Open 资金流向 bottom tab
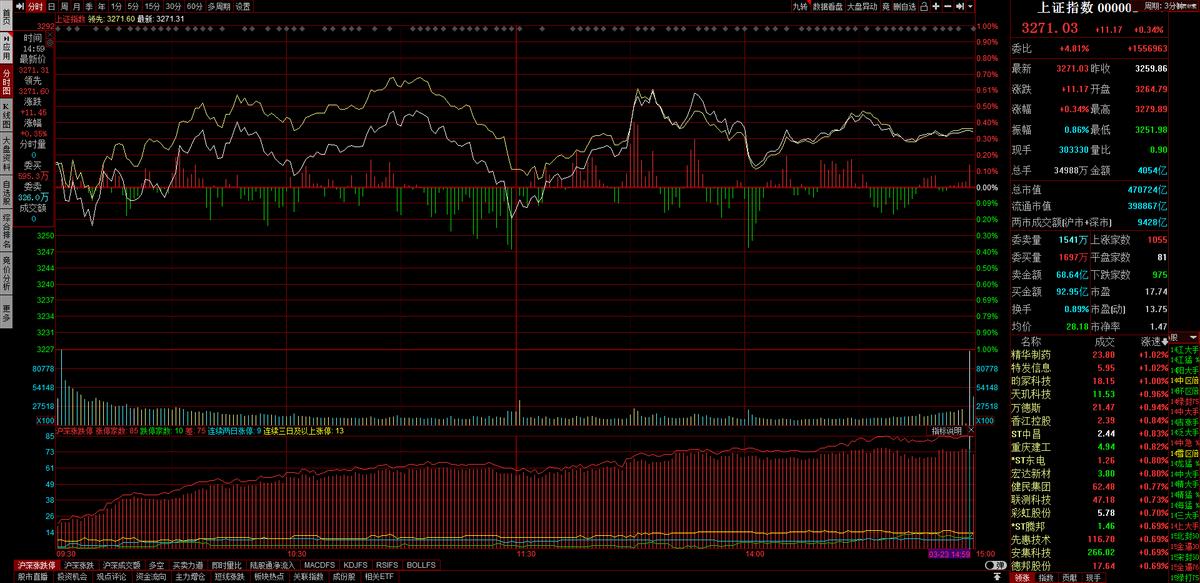This screenshot has width=1200, height=583. [x=151, y=577]
